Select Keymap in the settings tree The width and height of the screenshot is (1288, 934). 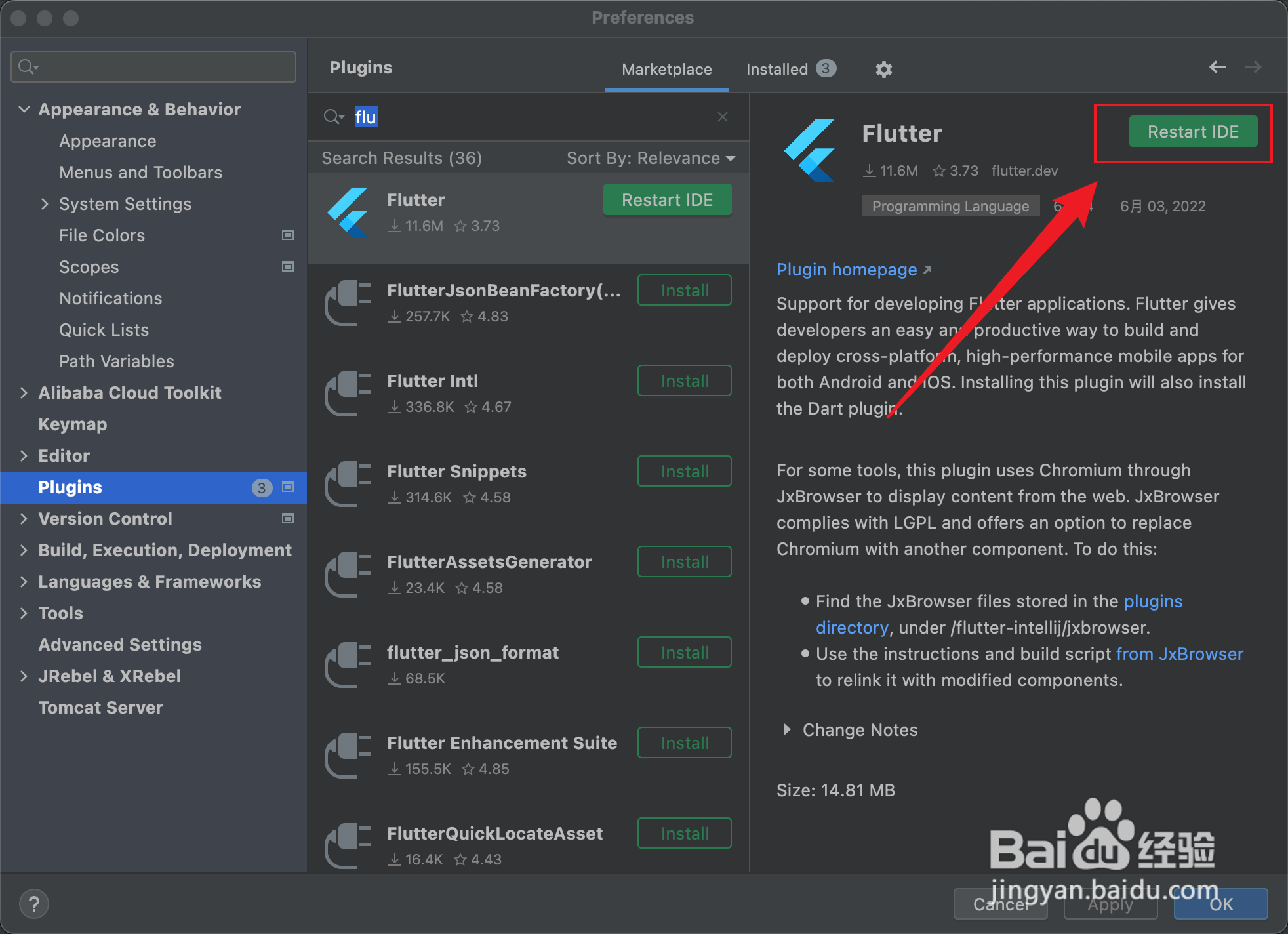click(x=73, y=424)
